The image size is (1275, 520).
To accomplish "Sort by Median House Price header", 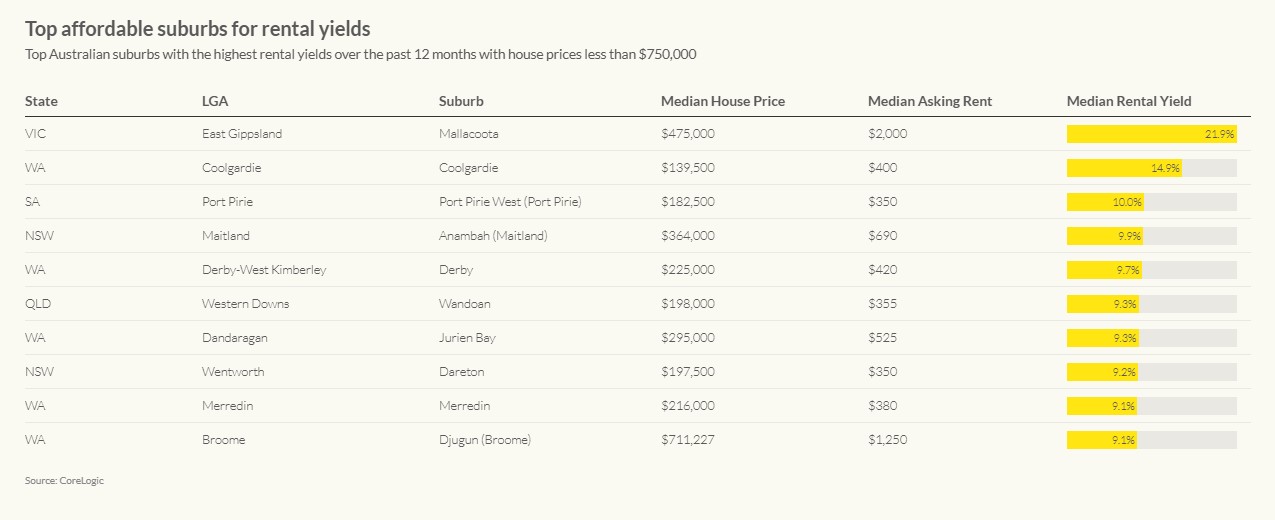I will tap(722, 101).
